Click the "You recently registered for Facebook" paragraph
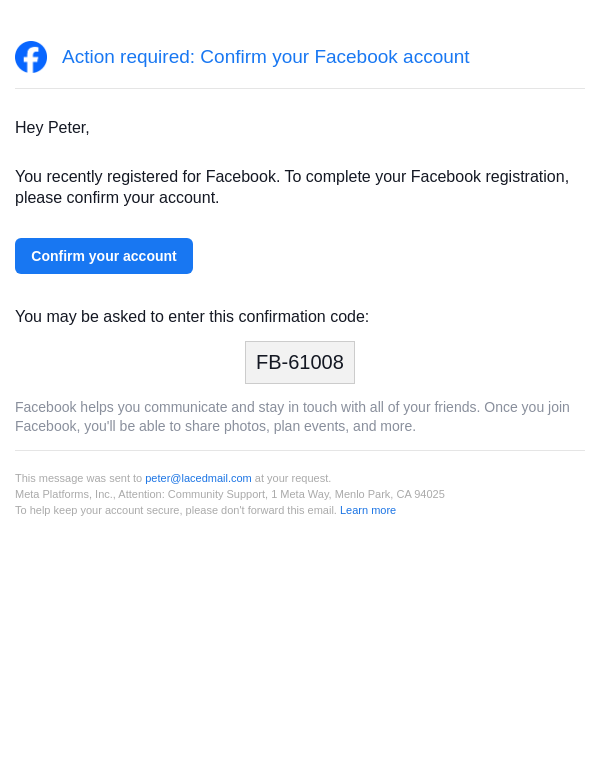600x768 pixels. point(292,177)
